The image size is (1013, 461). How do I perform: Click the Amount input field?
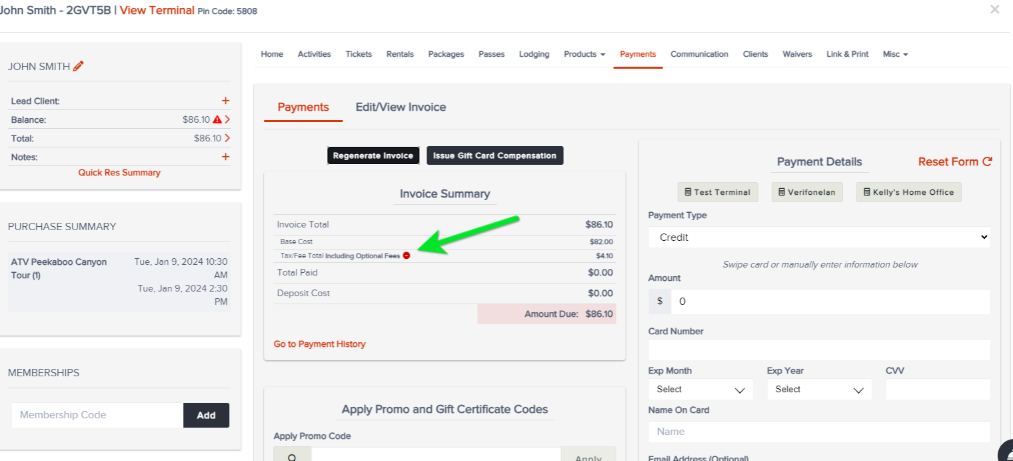click(x=830, y=302)
